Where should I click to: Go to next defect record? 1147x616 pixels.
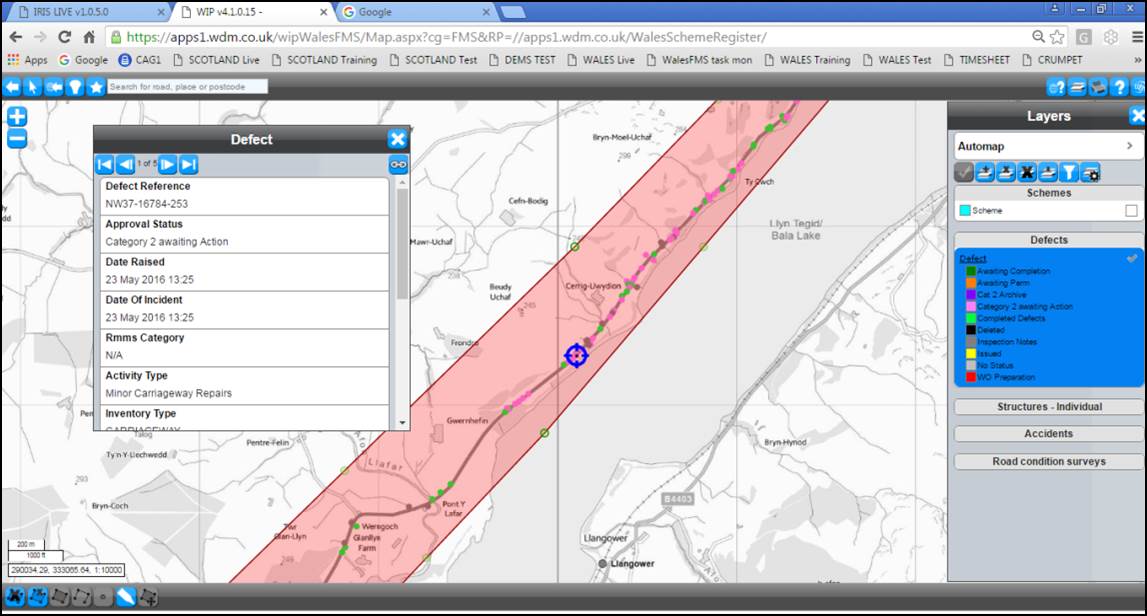[168, 165]
